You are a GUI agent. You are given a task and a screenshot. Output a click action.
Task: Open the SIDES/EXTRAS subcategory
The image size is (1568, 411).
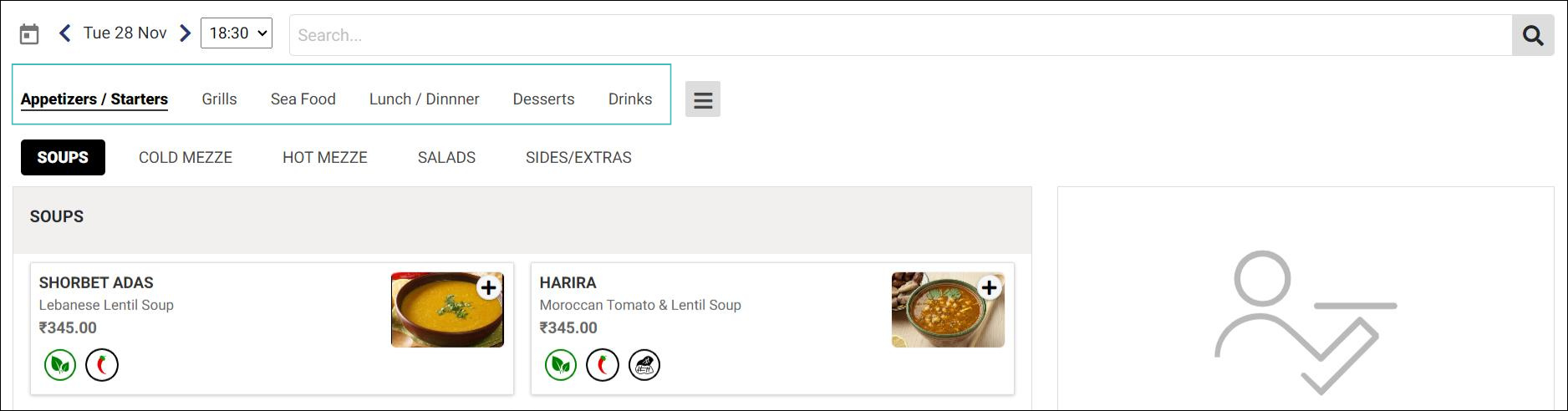tap(578, 158)
